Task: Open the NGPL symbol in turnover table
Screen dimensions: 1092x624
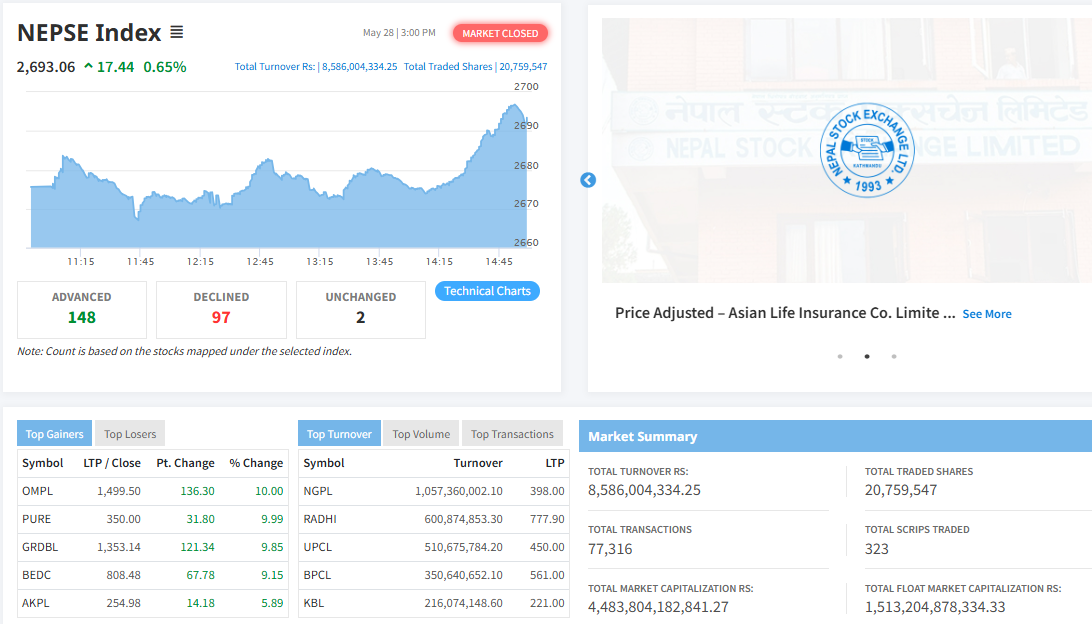Action: (x=319, y=491)
